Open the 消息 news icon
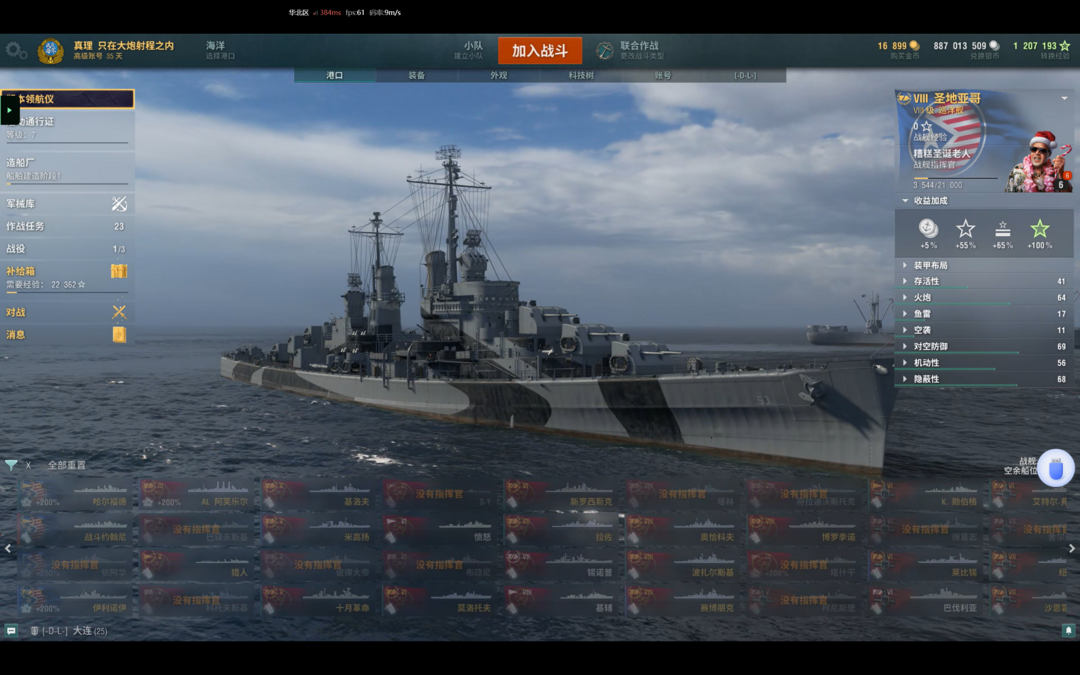 point(119,335)
